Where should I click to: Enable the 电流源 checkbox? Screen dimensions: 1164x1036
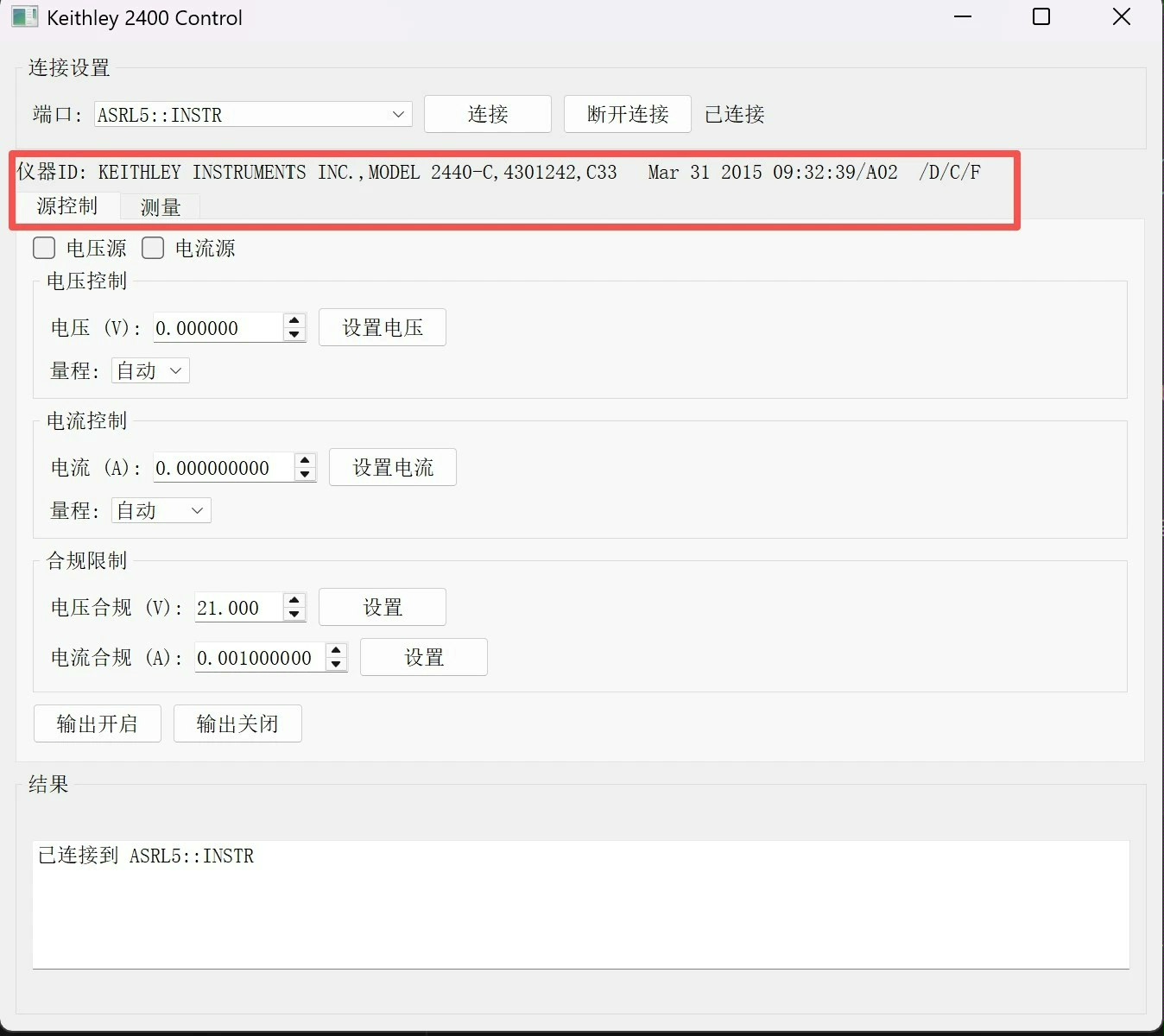coord(153,249)
